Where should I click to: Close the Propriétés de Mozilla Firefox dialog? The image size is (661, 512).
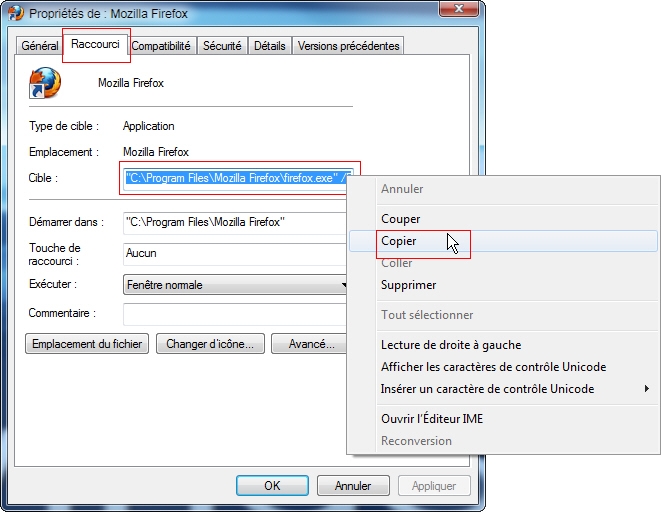[459, 8]
